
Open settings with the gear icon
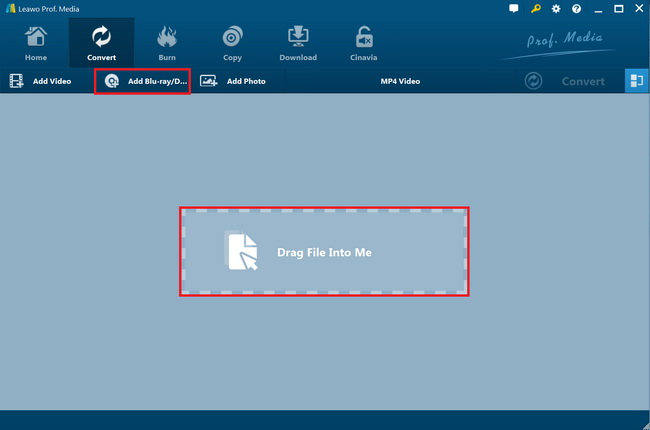(x=556, y=9)
